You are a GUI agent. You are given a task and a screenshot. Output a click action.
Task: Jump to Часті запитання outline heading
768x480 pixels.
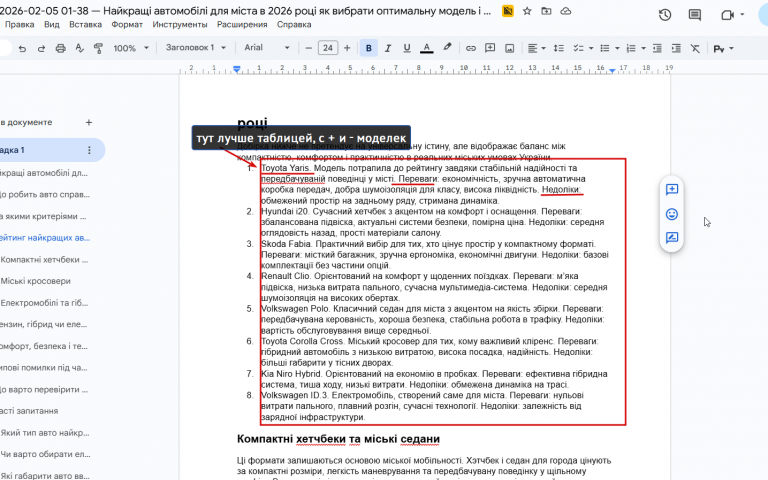click(29, 411)
